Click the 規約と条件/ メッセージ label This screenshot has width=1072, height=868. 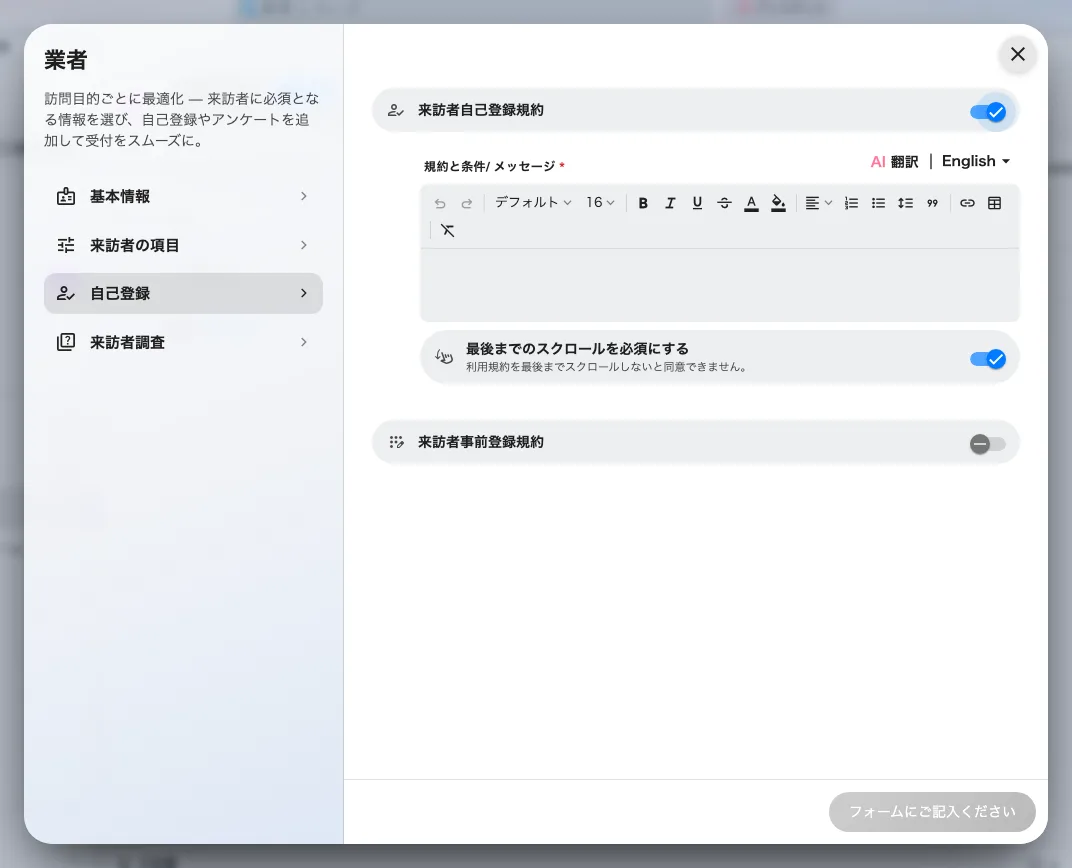[x=490, y=166]
